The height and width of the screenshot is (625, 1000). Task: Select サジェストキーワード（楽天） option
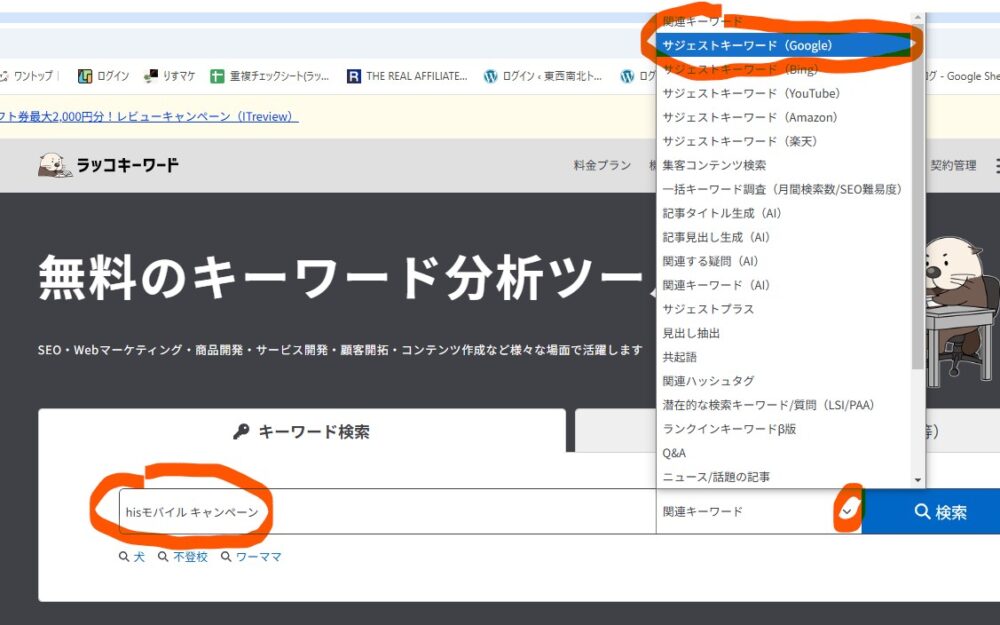(784, 142)
